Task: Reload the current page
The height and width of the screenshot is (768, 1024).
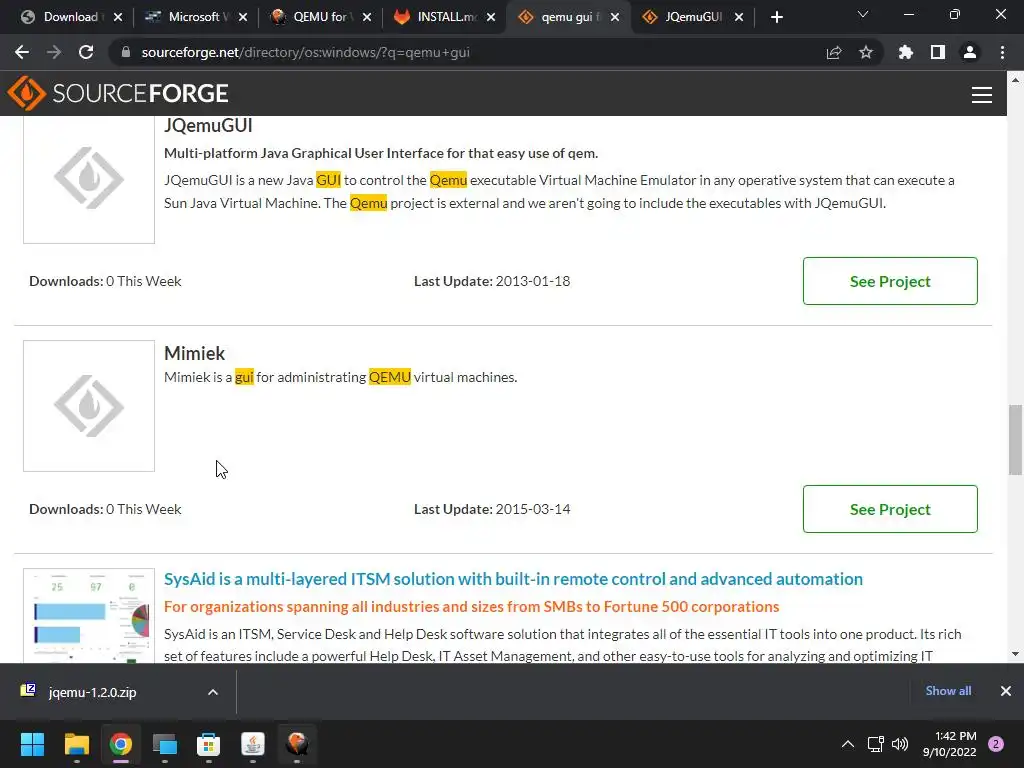Action: 86,52
